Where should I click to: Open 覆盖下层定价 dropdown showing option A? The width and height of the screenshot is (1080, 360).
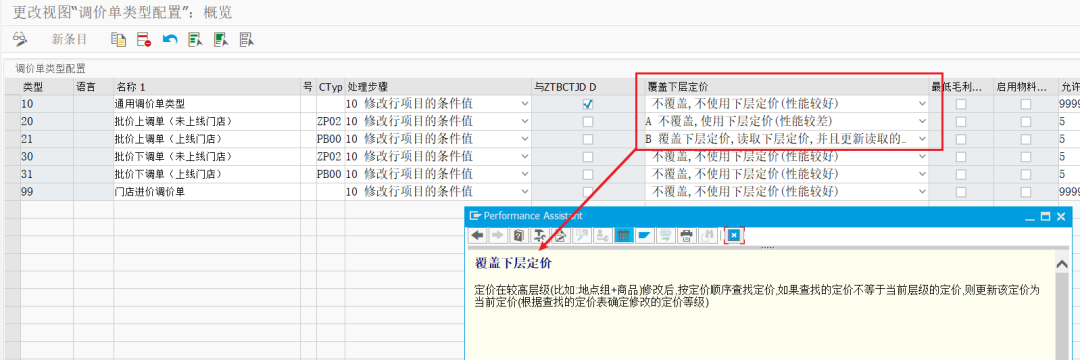[x=922, y=121]
